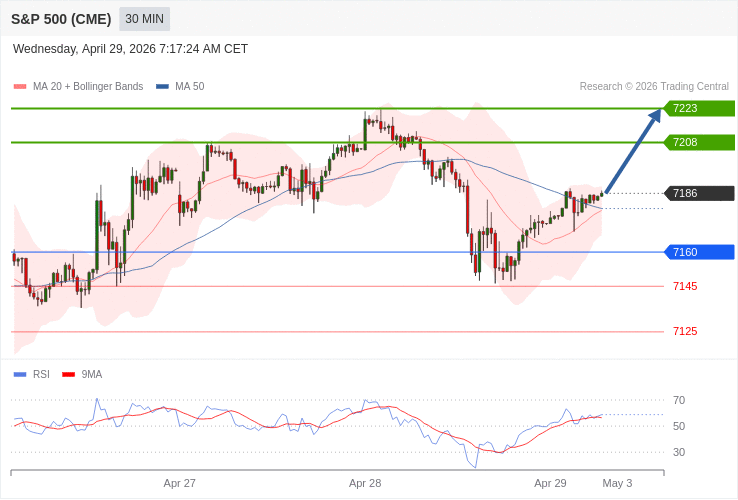The height and width of the screenshot is (500, 738).
Task: Click the RSI 70 level label
Action: (x=679, y=400)
